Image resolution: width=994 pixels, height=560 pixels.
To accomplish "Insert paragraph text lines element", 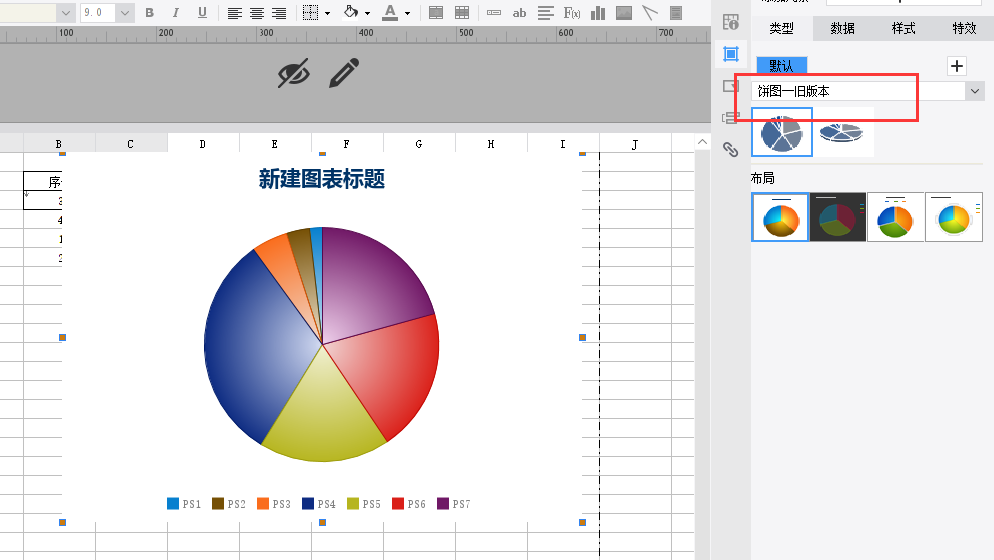I will click(x=545, y=13).
